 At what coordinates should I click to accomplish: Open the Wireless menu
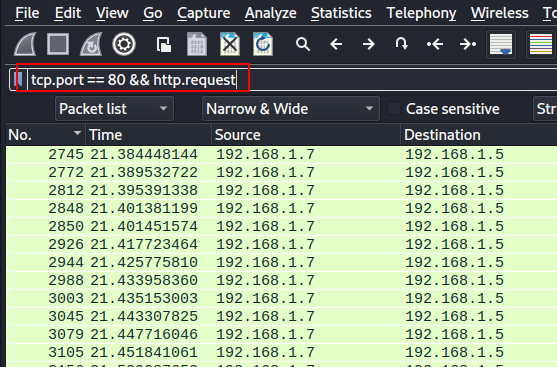tap(499, 13)
